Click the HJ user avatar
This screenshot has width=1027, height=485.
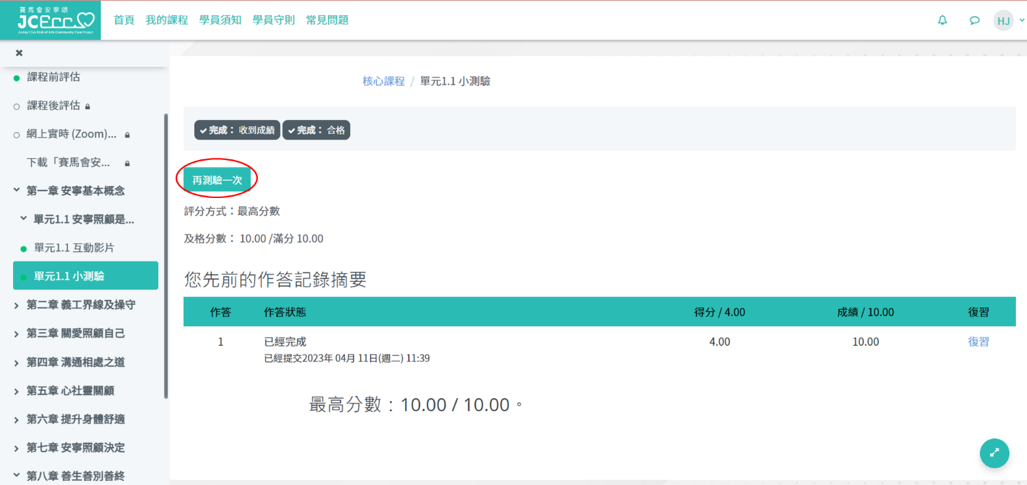(1003, 20)
